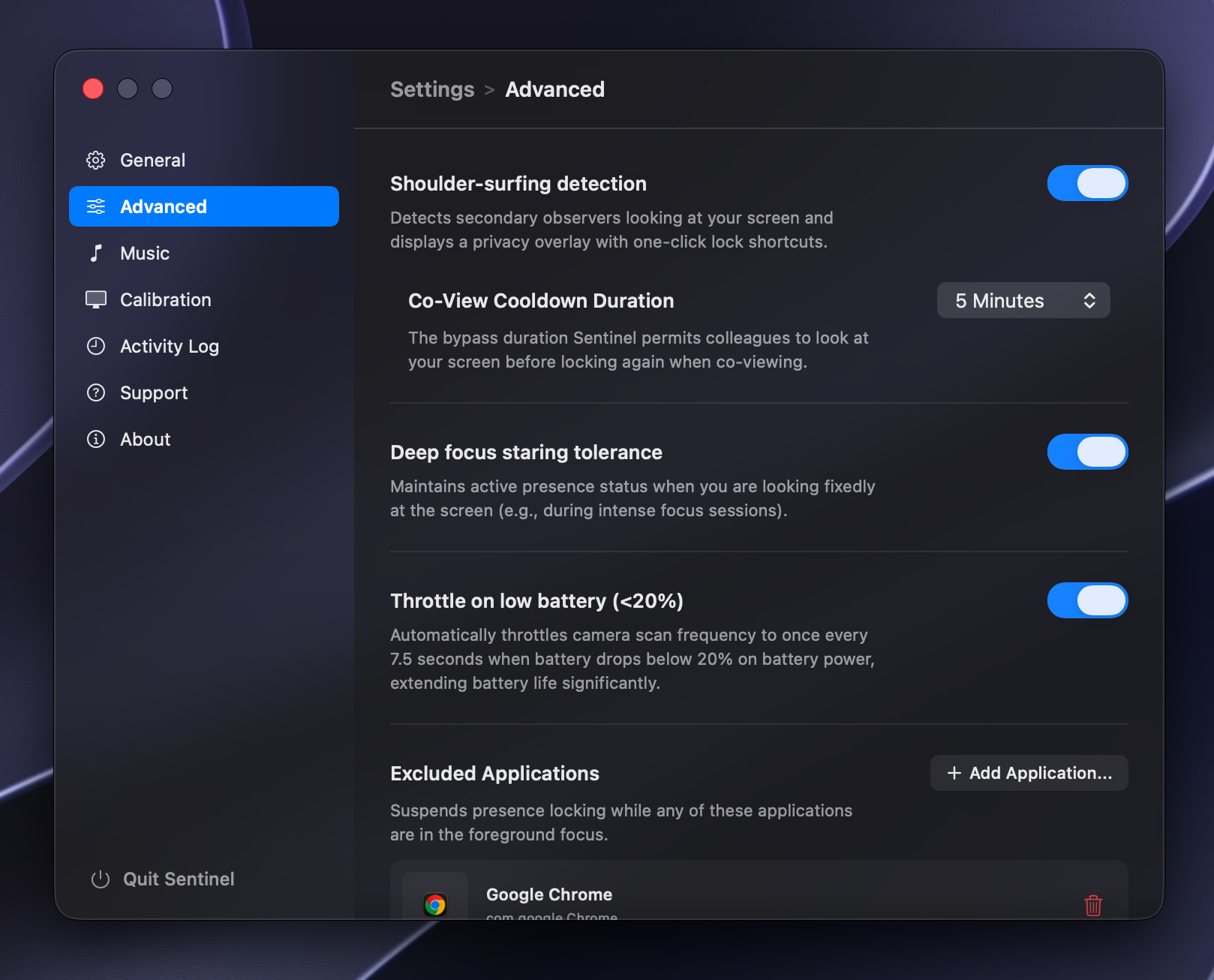The image size is (1214, 980).
Task: Open the Calibration section
Action: coord(204,299)
